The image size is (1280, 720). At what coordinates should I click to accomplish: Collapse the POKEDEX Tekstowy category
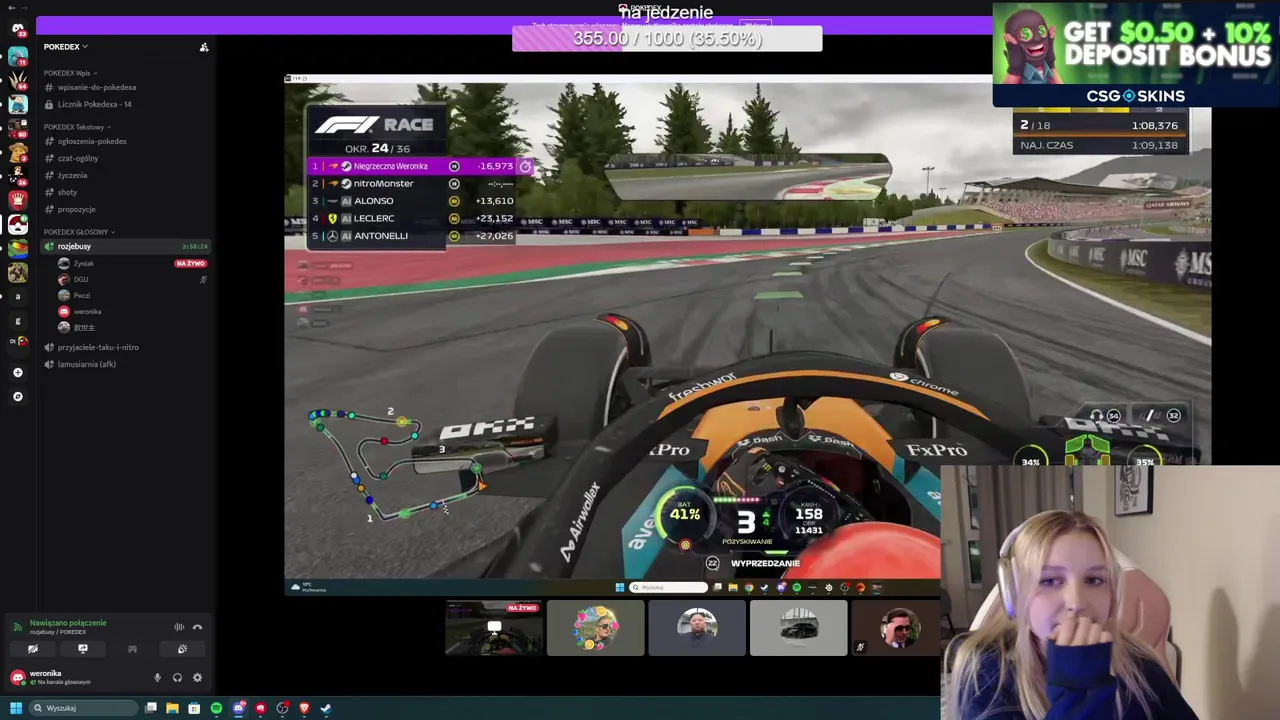(x=77, y=127)
